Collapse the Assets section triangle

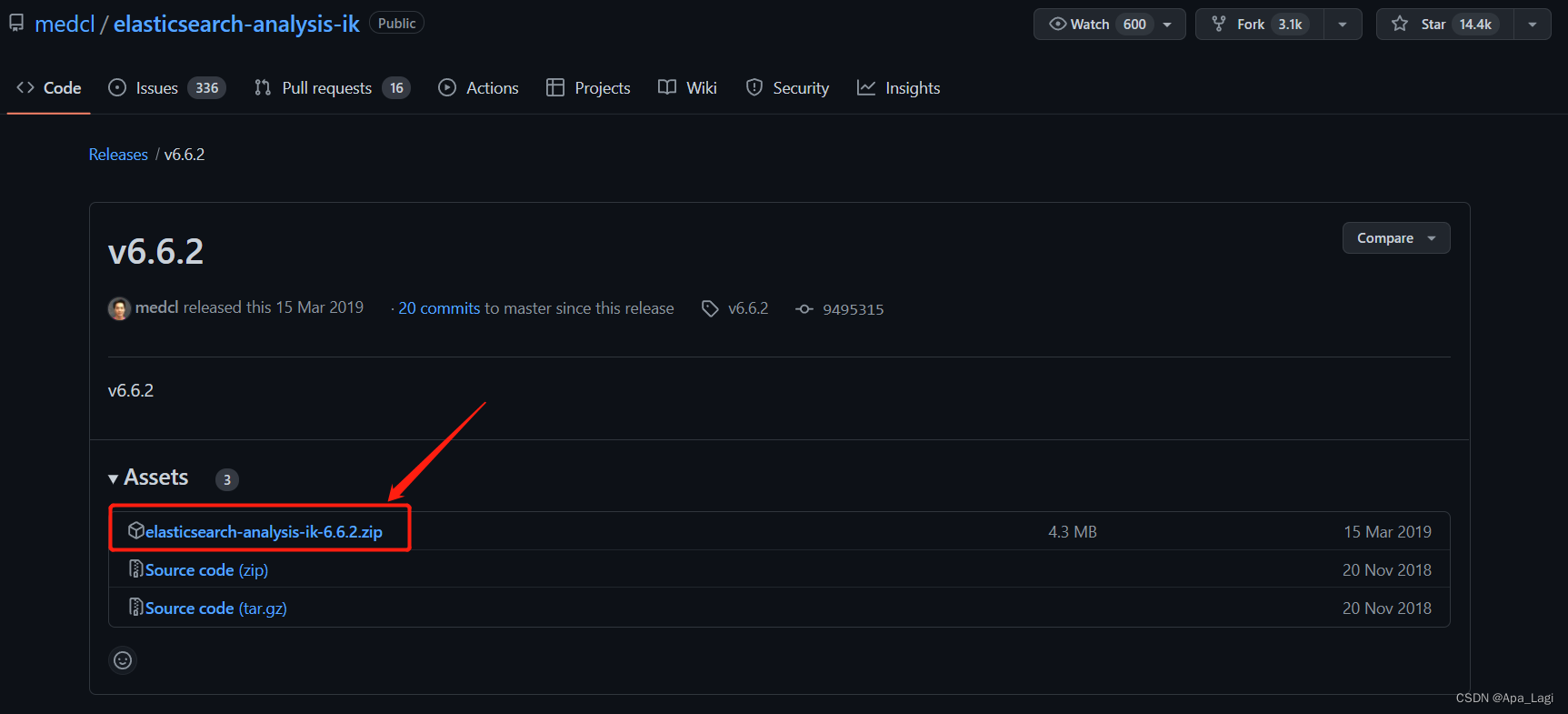[x=114, y=479]
